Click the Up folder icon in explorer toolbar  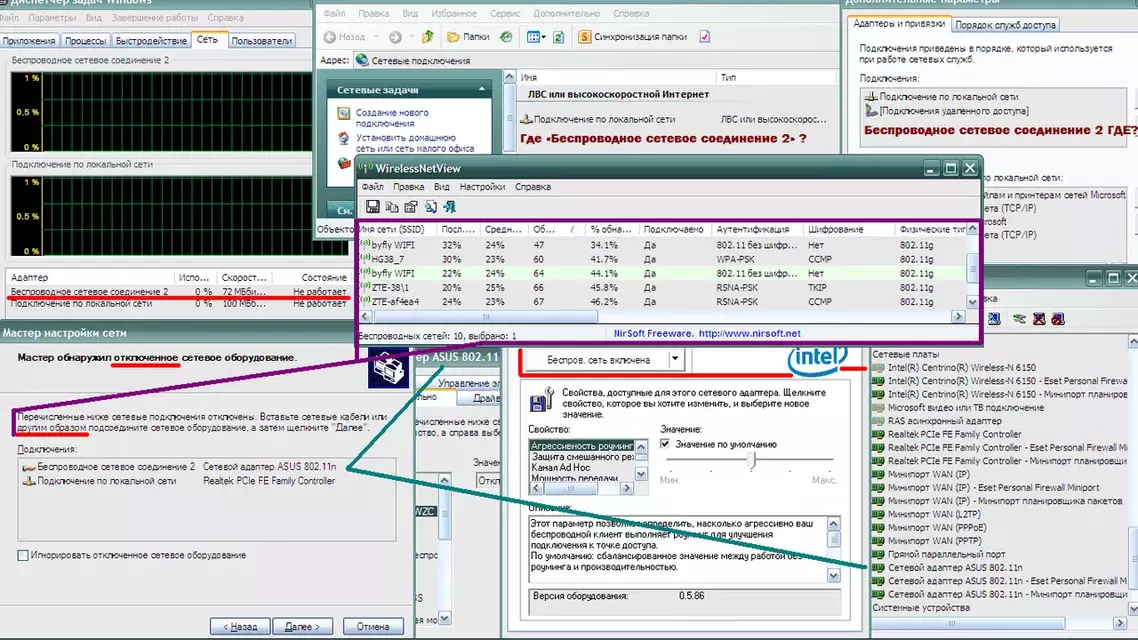coord(427,36)
